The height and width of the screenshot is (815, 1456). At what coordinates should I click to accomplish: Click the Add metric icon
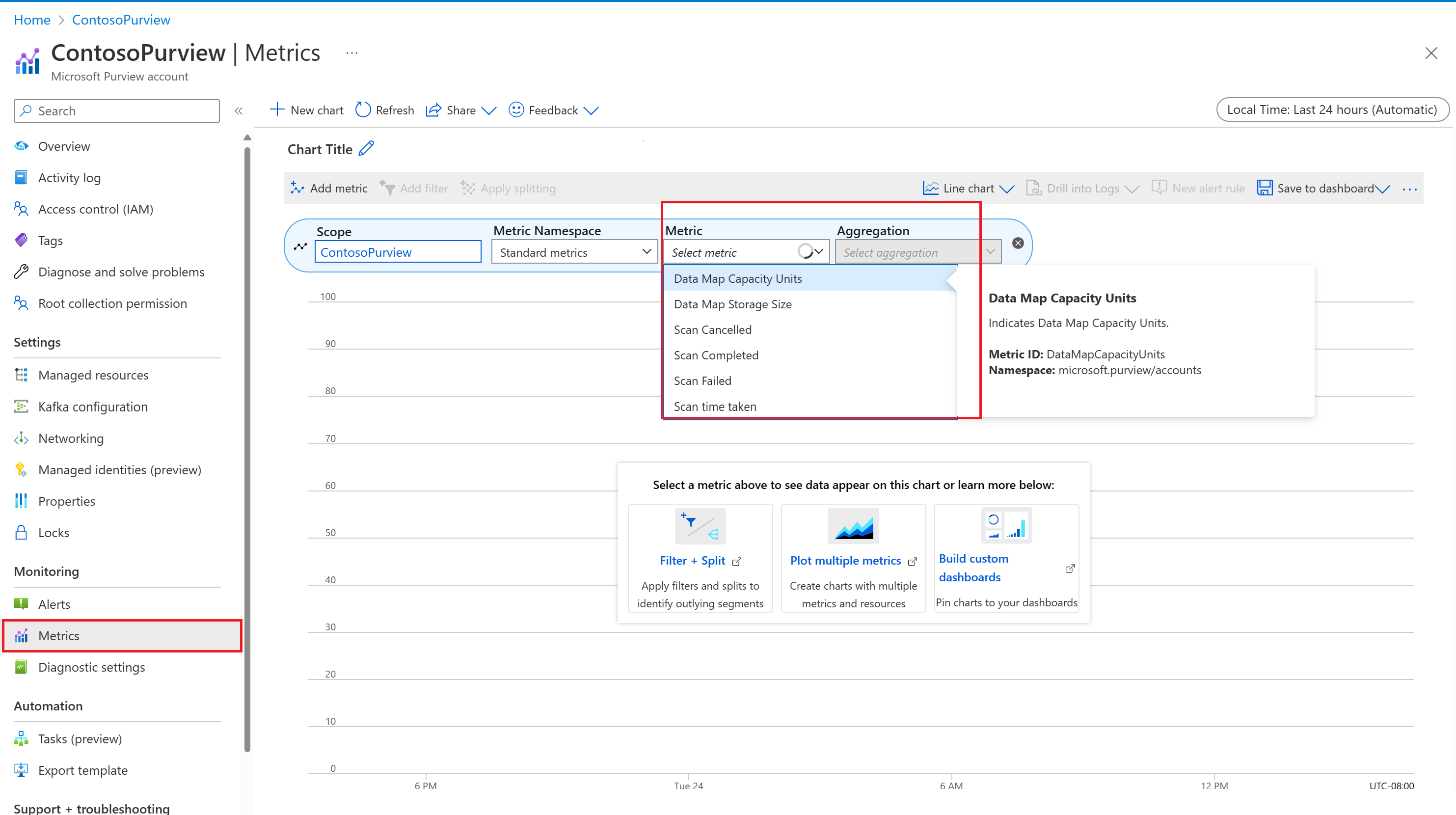(297, 188)
